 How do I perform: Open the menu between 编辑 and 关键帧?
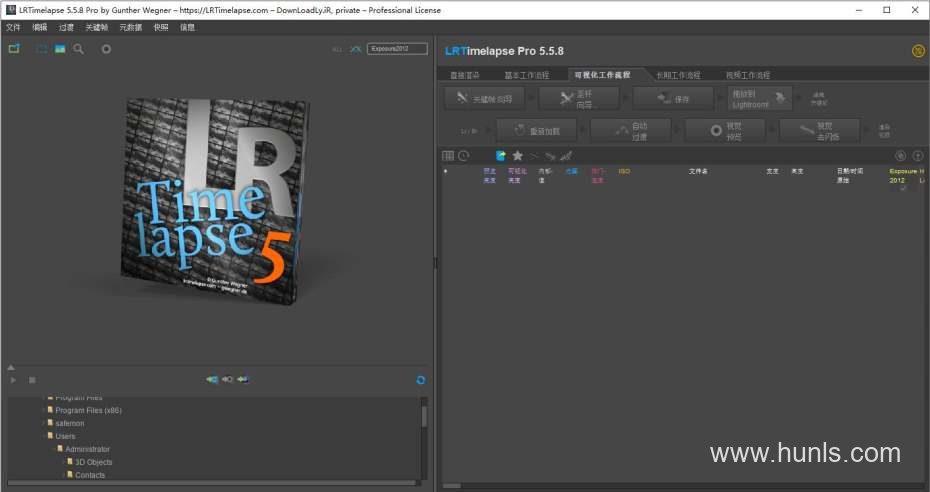coord(66,27)
